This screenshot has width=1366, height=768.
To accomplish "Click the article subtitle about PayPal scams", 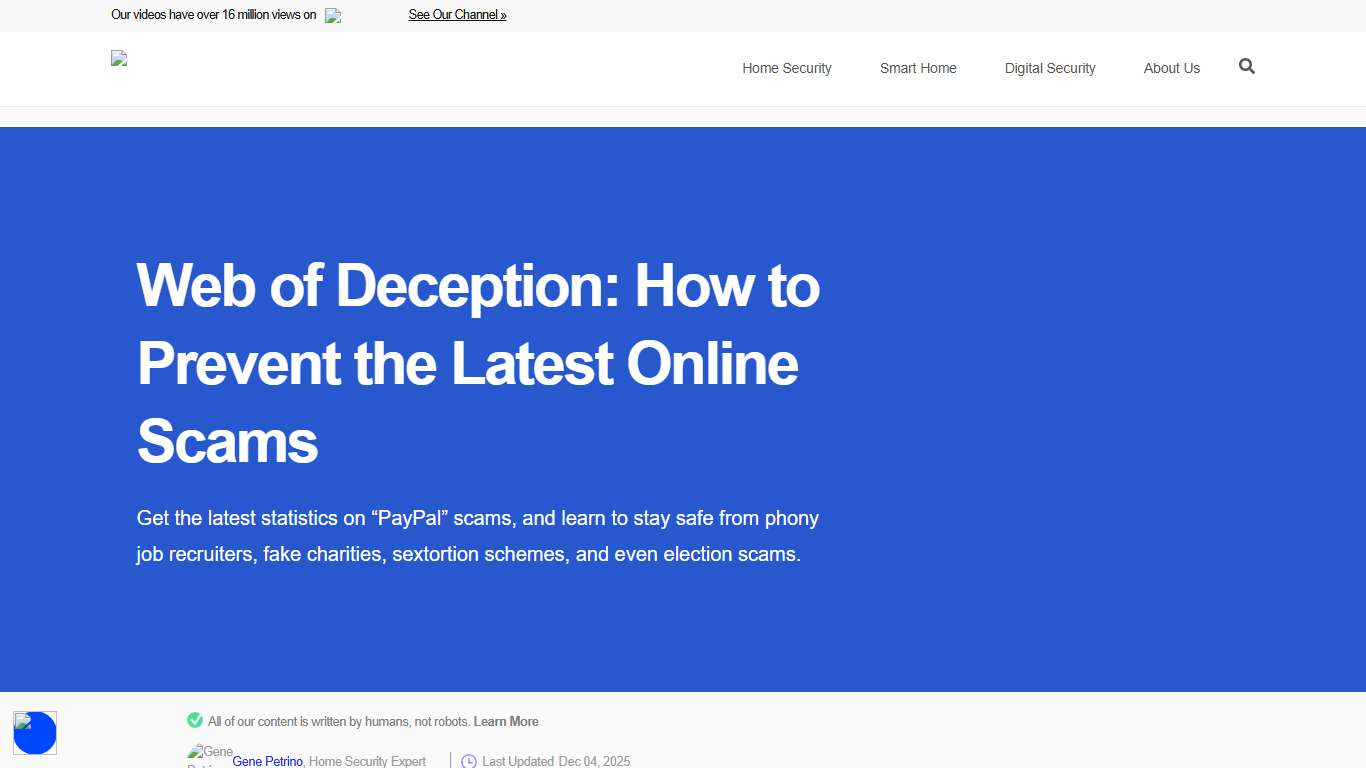I will [x=478, y=536].
